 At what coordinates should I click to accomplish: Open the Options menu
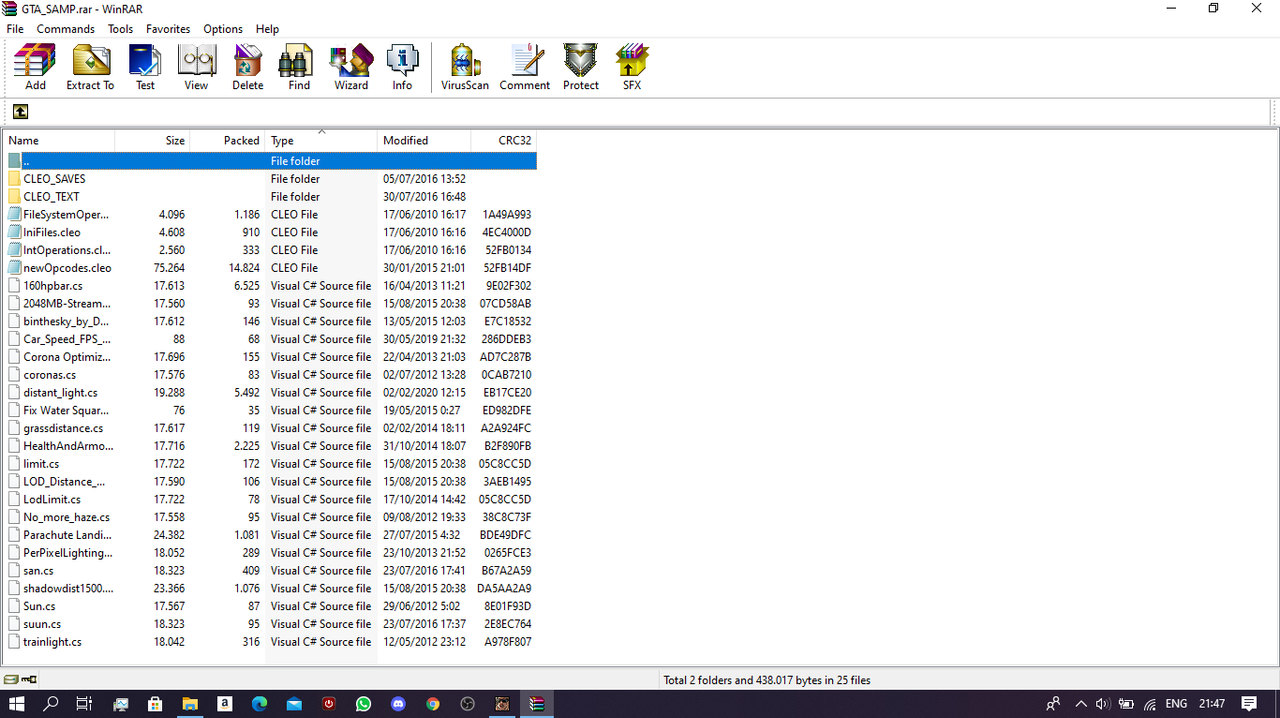tap(223, 29)
